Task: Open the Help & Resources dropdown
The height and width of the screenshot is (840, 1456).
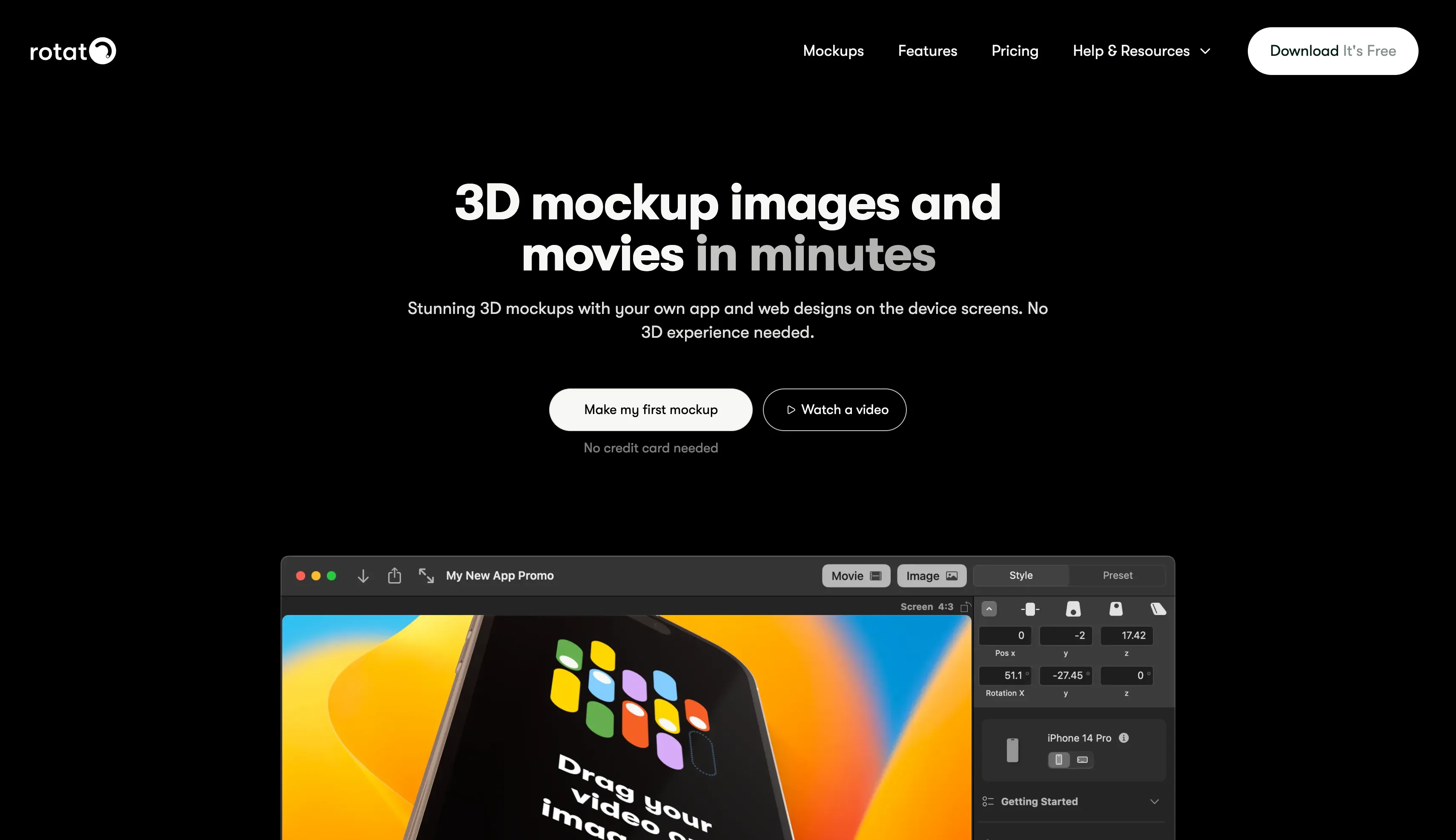Action: coord(1141,51)
